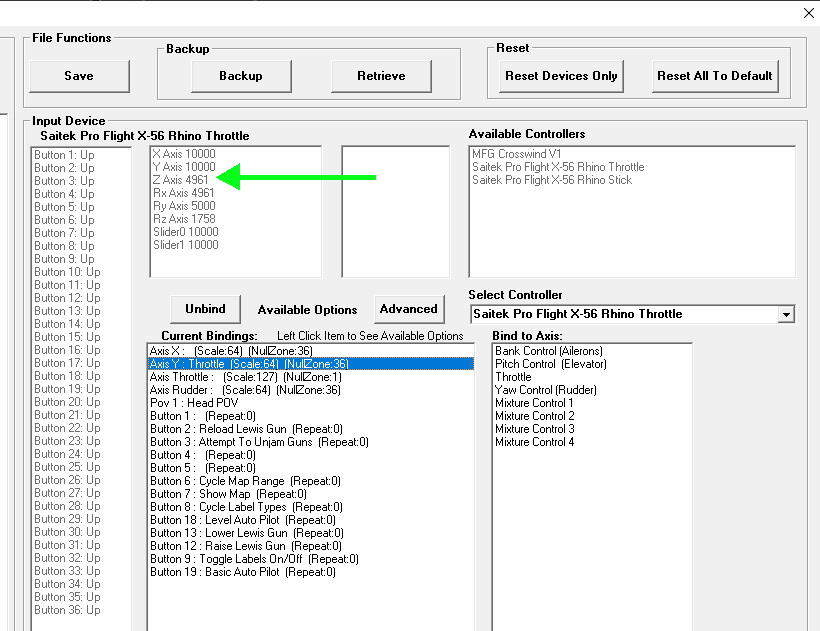Click Reset All To Default button

click(x=715, y=76)
